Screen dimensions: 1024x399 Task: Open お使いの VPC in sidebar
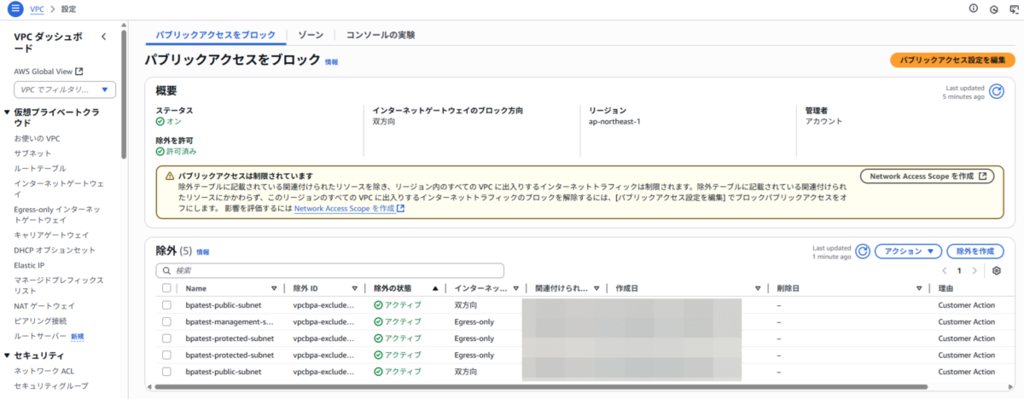pyautogui.click(x=37, y=138)
